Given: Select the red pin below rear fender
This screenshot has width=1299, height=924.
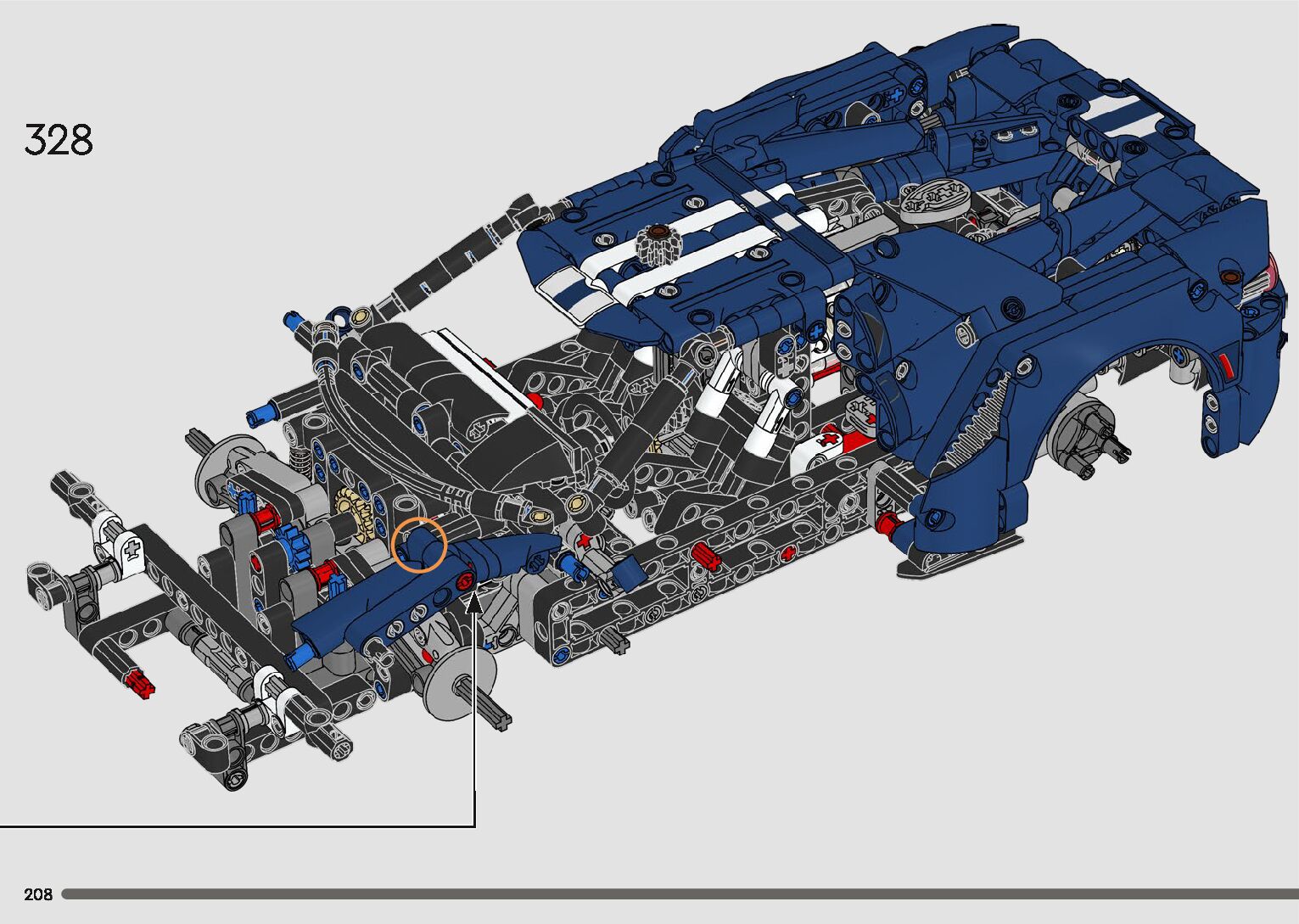Looking at the screenshot, I should [887, 524].
